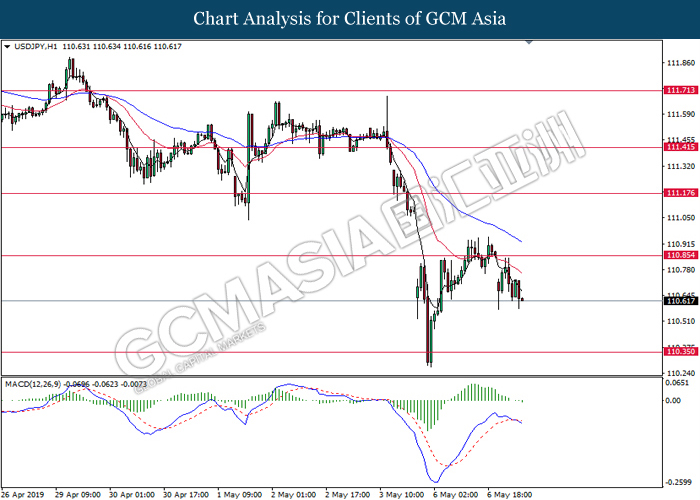The image size is (700, 500).
Task: Click the 111.860 price axis value
Action: tap(681, 63)
